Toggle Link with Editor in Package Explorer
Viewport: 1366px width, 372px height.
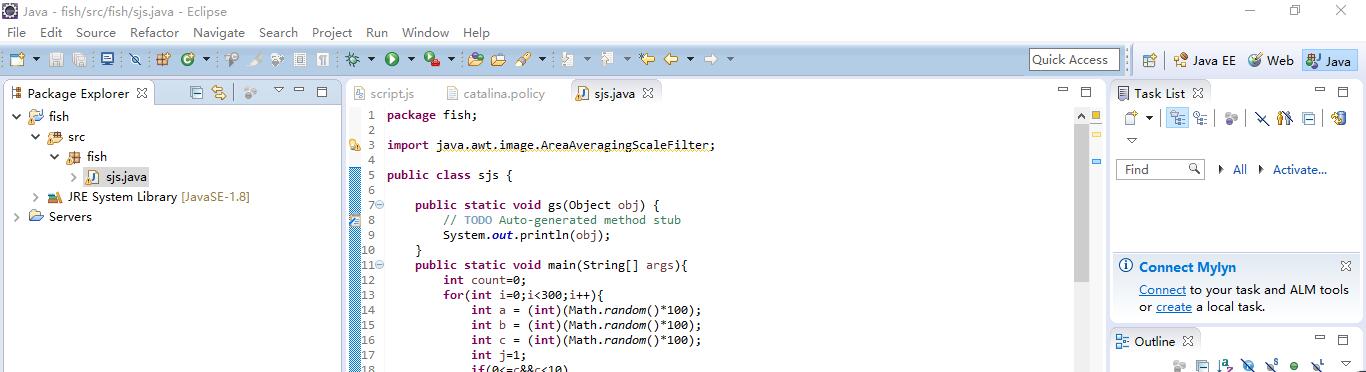218,92
